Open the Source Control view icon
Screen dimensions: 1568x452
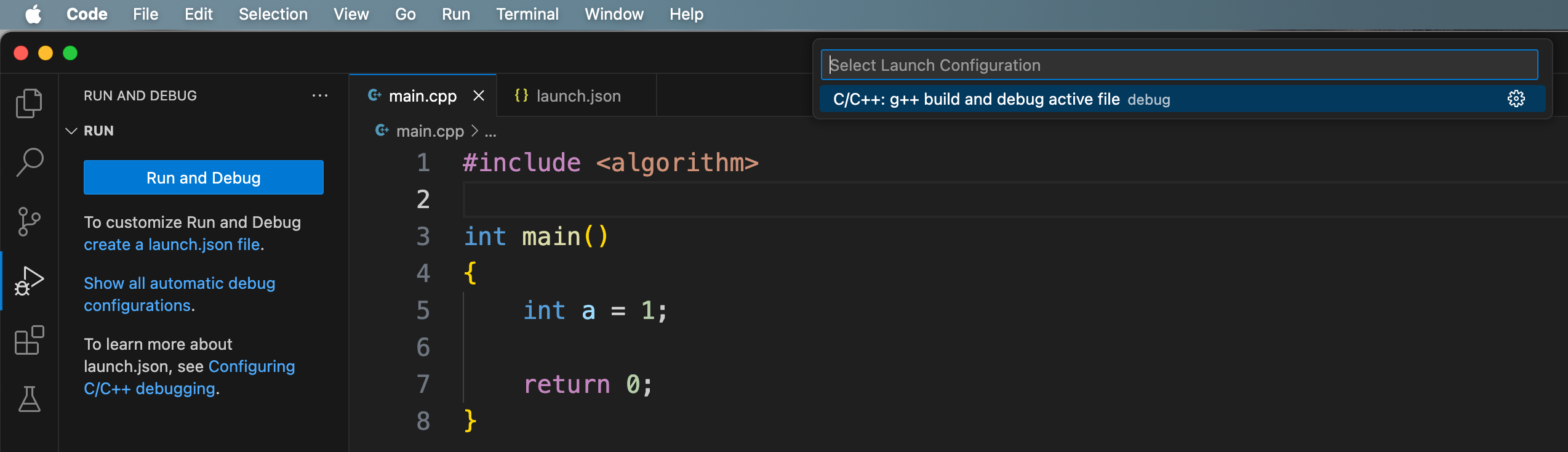tap(29, 221)
